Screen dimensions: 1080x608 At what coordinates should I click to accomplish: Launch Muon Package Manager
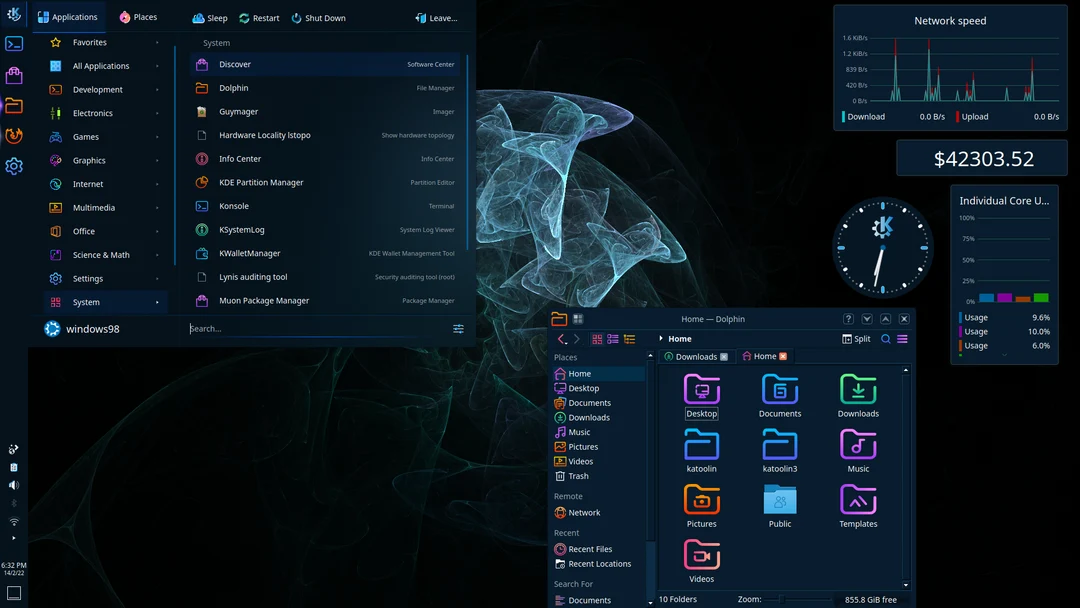[x=265, y=300]
